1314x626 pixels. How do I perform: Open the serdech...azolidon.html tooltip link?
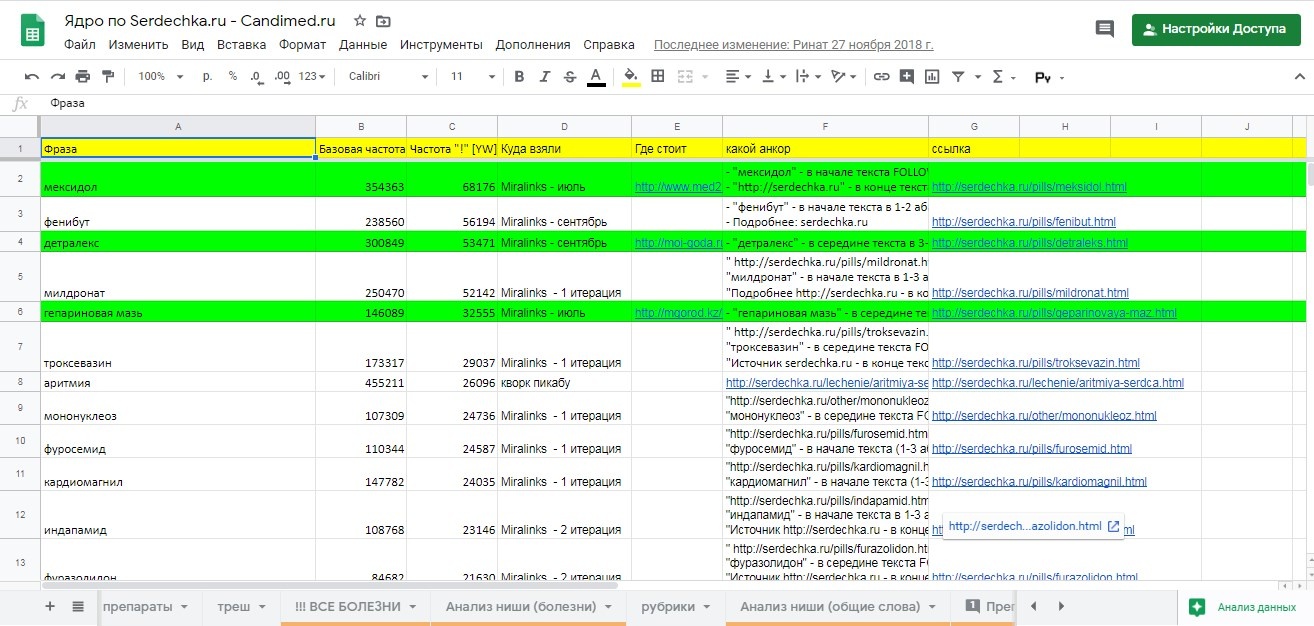tap(1025, 526)
